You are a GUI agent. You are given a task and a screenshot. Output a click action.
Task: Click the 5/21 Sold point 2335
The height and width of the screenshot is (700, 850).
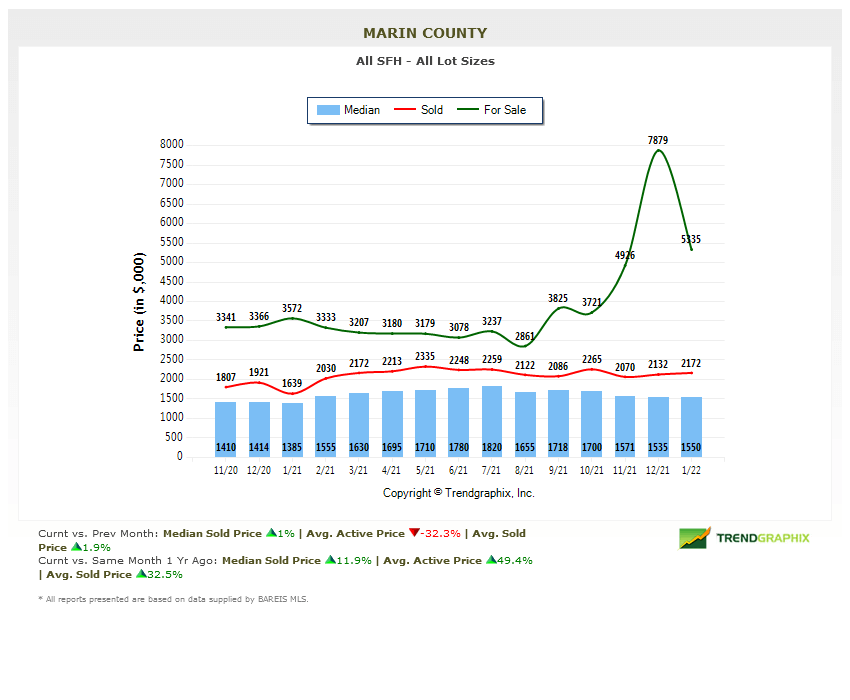(x=425, y=366)
